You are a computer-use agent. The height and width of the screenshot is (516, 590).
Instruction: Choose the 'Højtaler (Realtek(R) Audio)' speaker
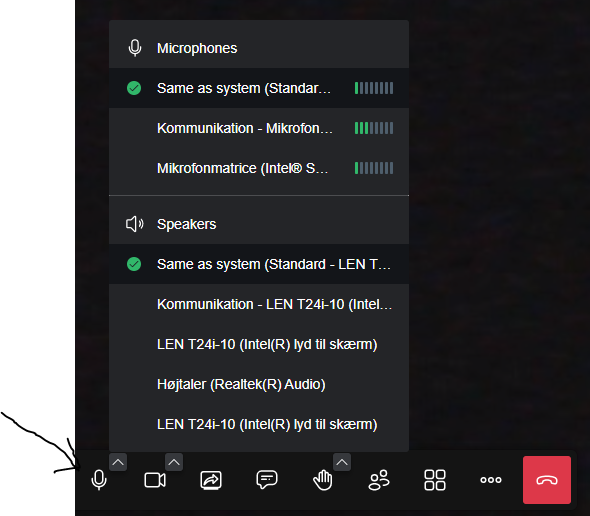coord(259,384)
